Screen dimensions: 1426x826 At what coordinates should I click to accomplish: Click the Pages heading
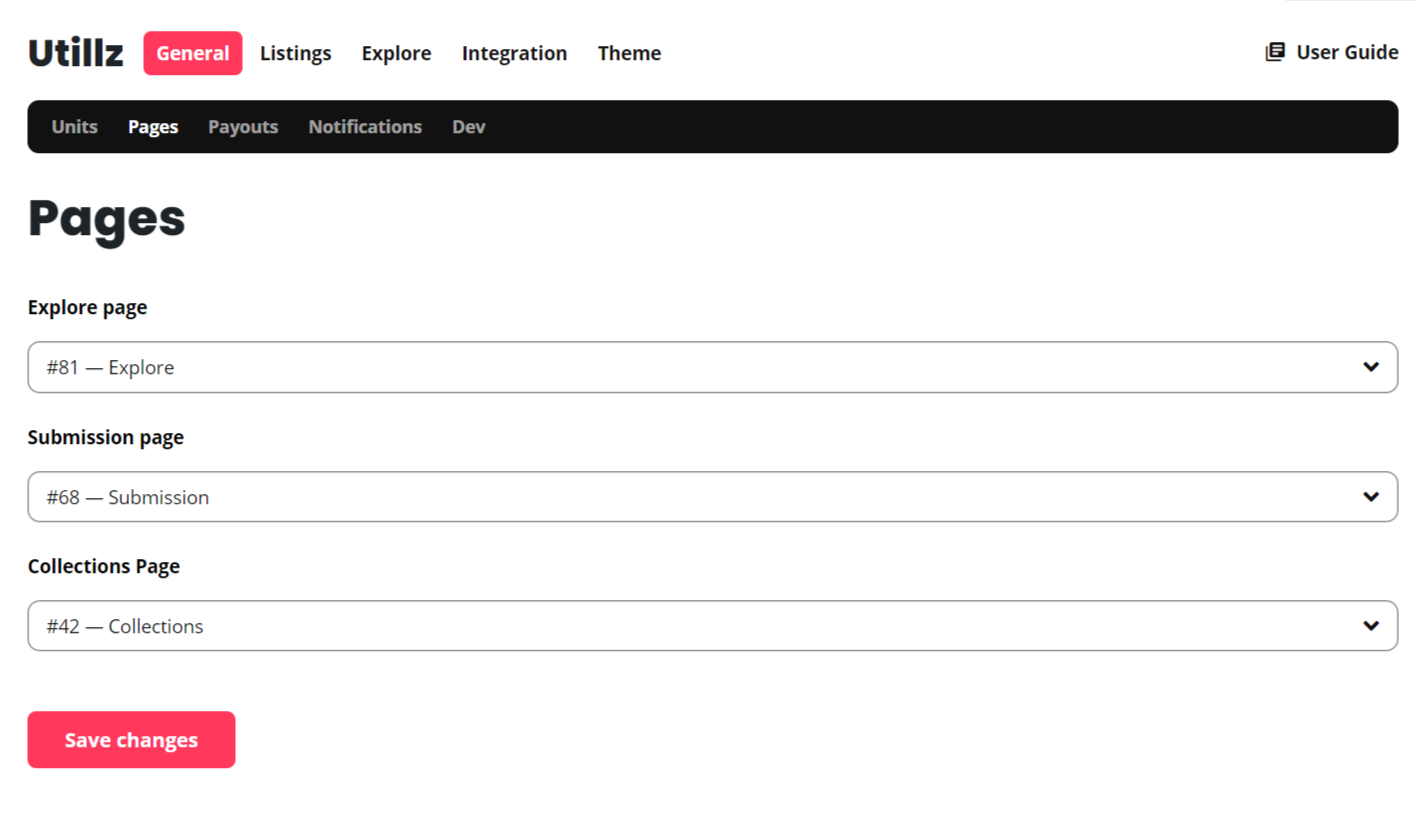[107, 219]
